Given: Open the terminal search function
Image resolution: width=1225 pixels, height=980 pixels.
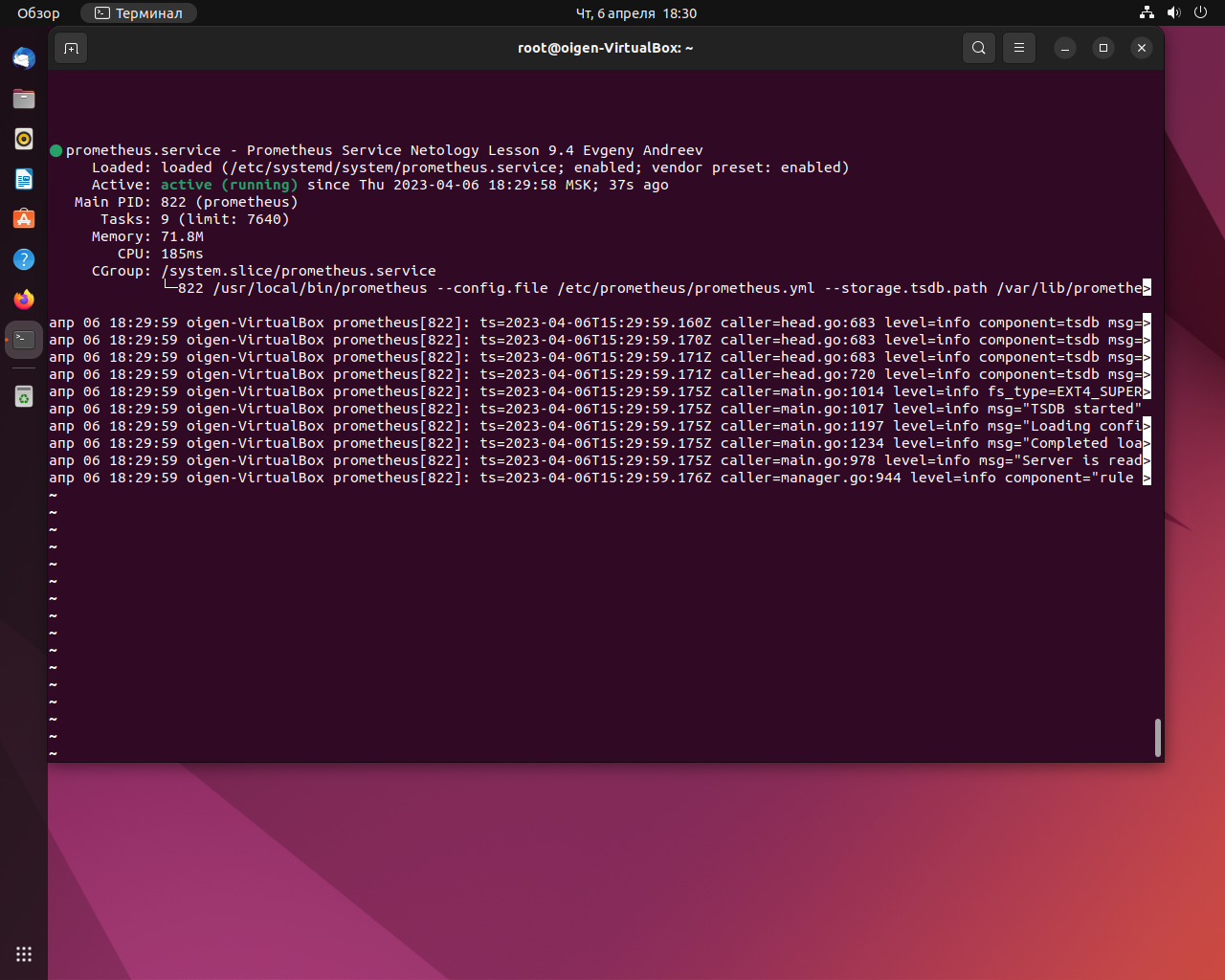Looking at the screenshot, I should click(x=978, y=47).
